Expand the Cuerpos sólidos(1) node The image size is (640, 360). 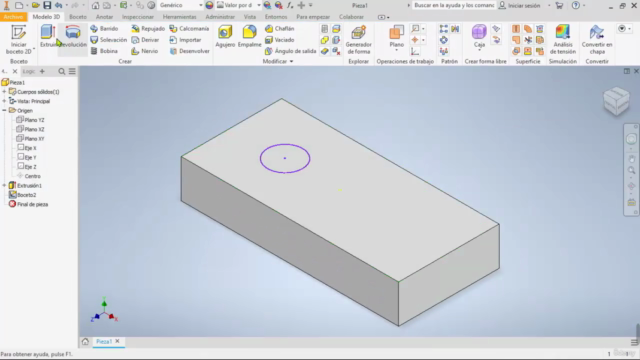click(4, 92)
